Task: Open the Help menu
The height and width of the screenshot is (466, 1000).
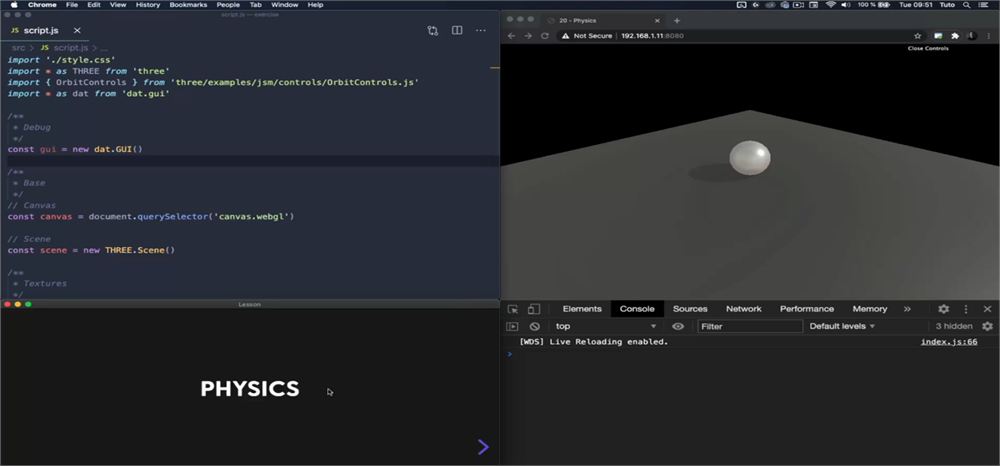Action: tap(315, 4)
